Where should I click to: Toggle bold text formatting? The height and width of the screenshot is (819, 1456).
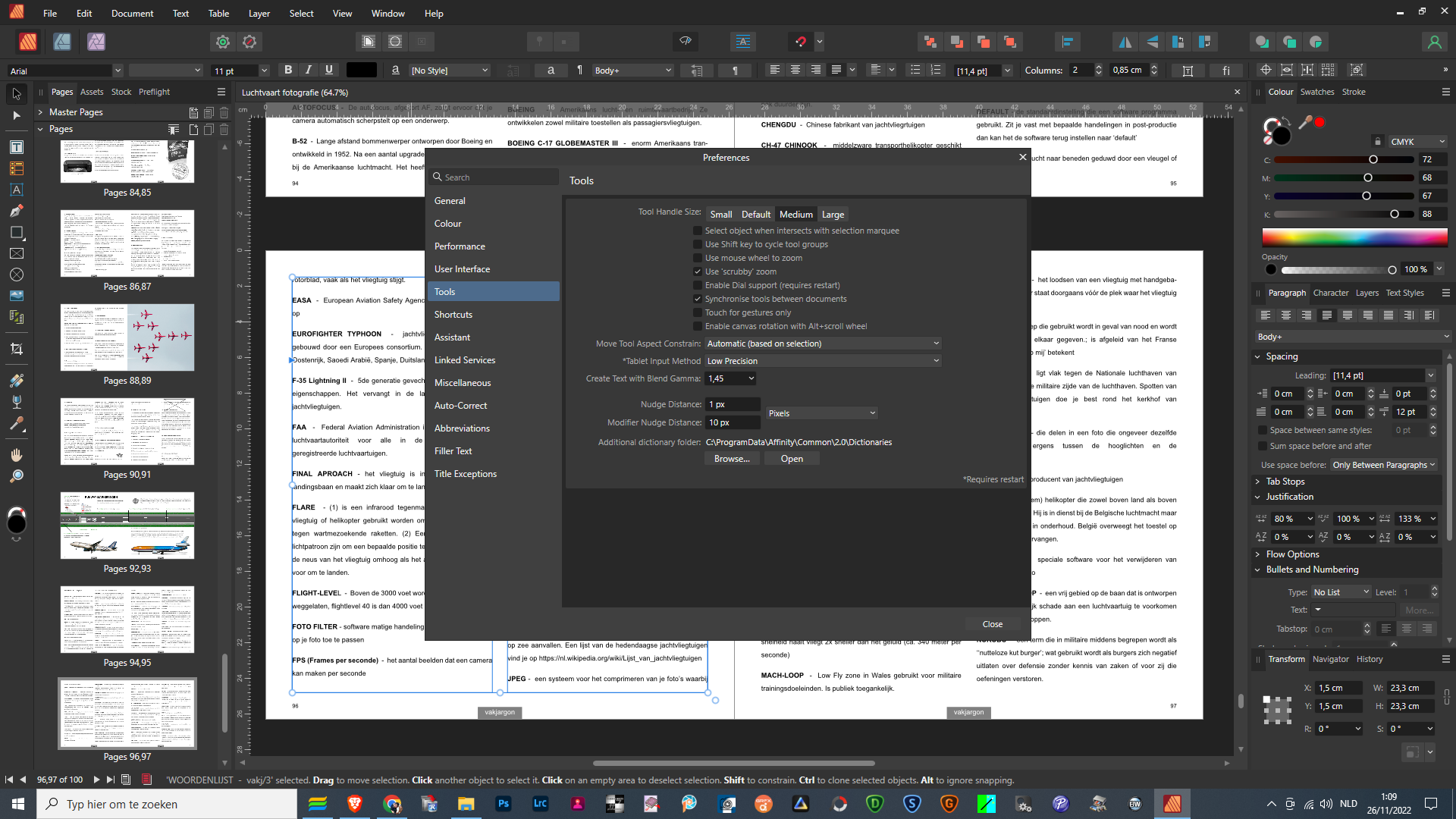[288, 70]
